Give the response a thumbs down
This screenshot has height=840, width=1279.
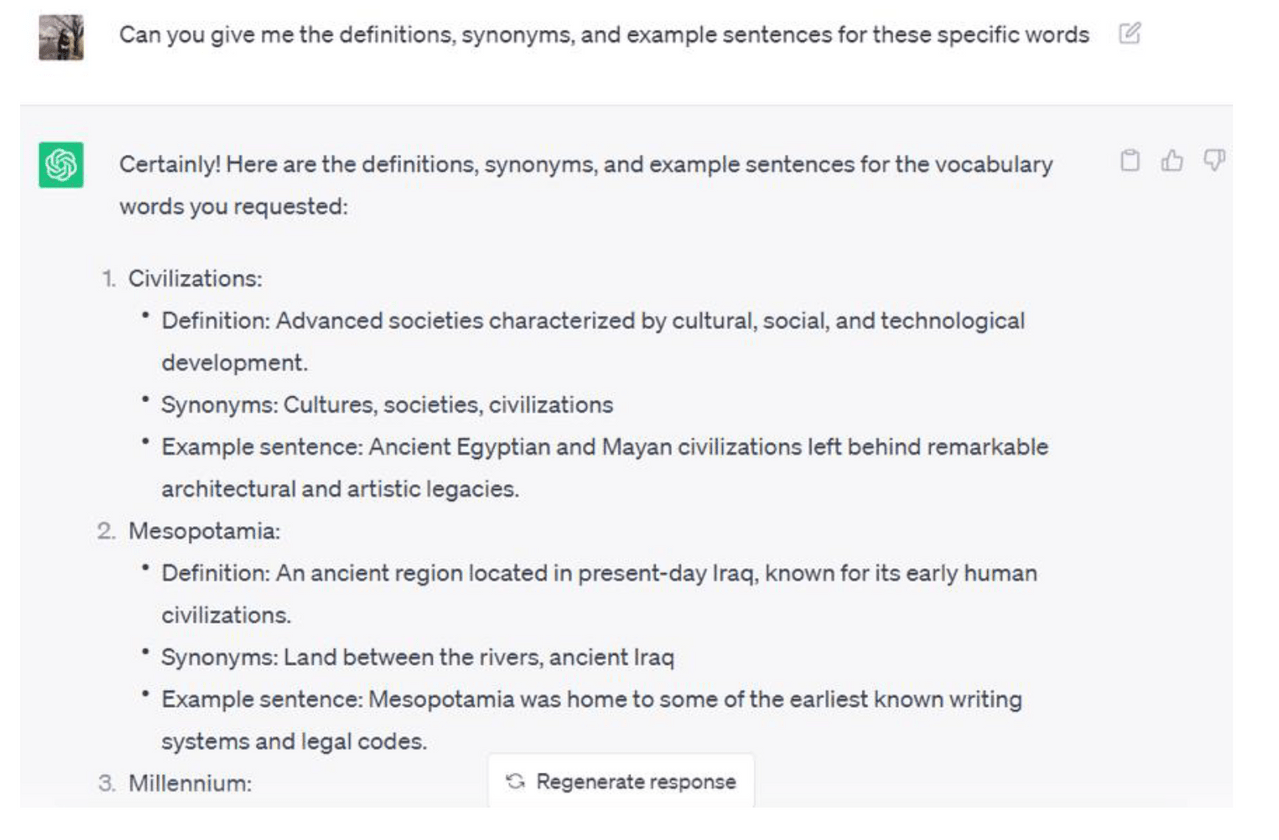click(1214, 161)
